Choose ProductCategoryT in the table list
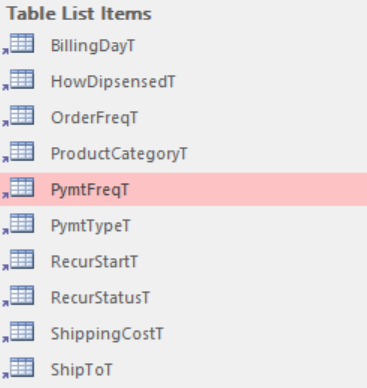Viewport: 367px width, 388px height. 119,154
